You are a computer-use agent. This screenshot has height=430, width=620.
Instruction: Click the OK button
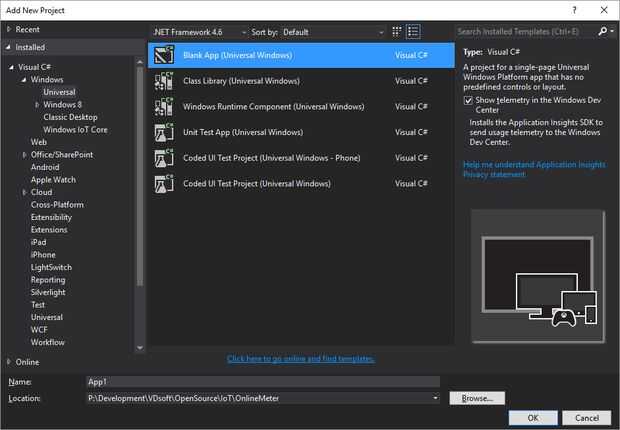click(533, 418)
